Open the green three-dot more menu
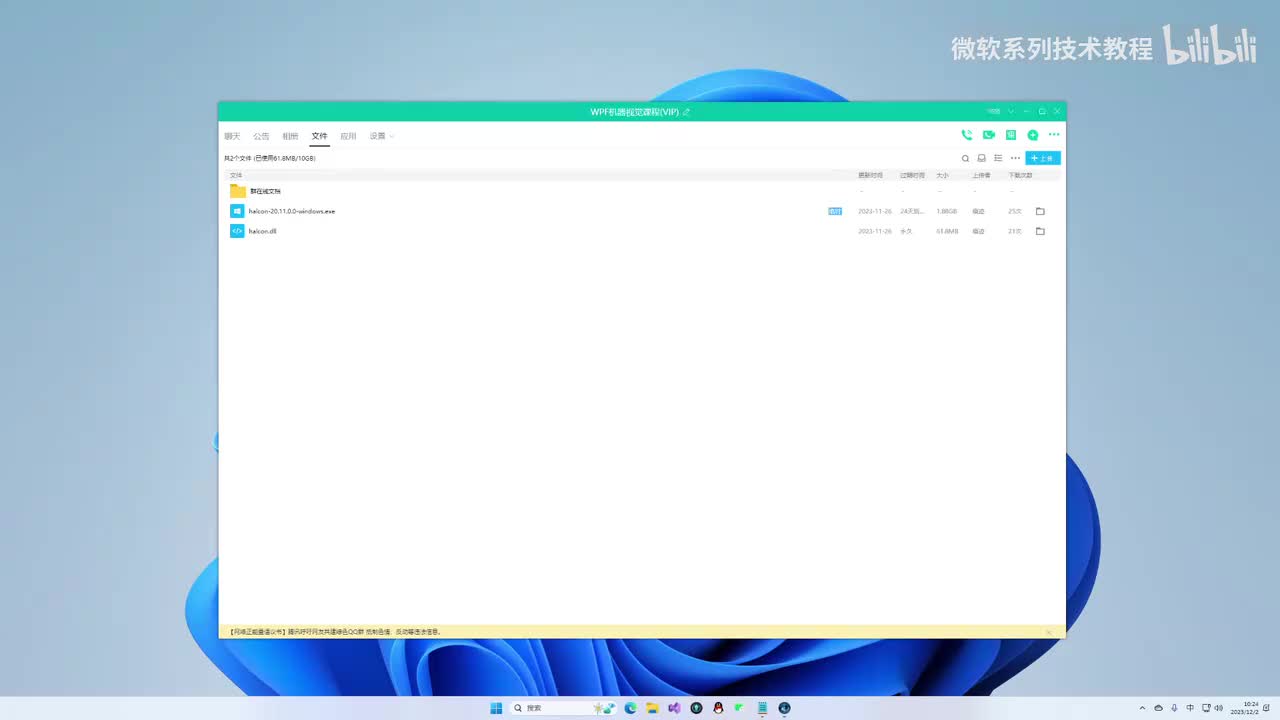Image resolution: width=1280 pixels, height=720 pixels. [x=1054, y=135]
